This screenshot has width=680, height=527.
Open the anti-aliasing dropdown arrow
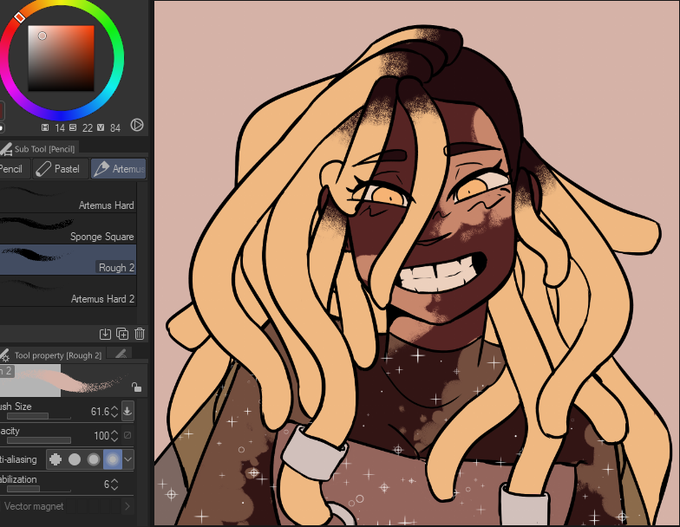coord(128,459)
